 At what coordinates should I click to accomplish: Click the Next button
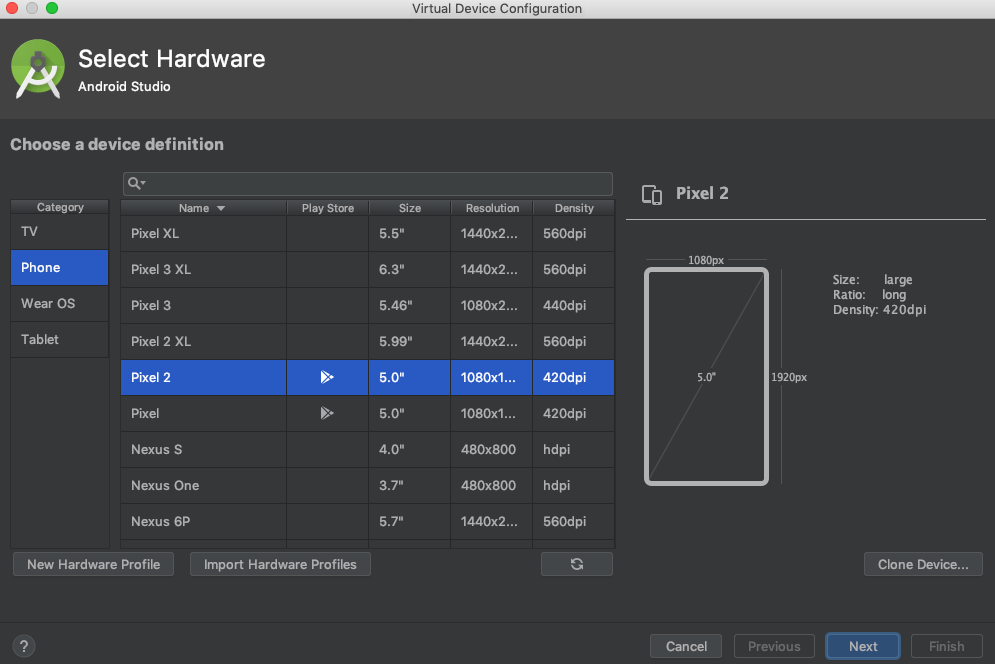863,646
